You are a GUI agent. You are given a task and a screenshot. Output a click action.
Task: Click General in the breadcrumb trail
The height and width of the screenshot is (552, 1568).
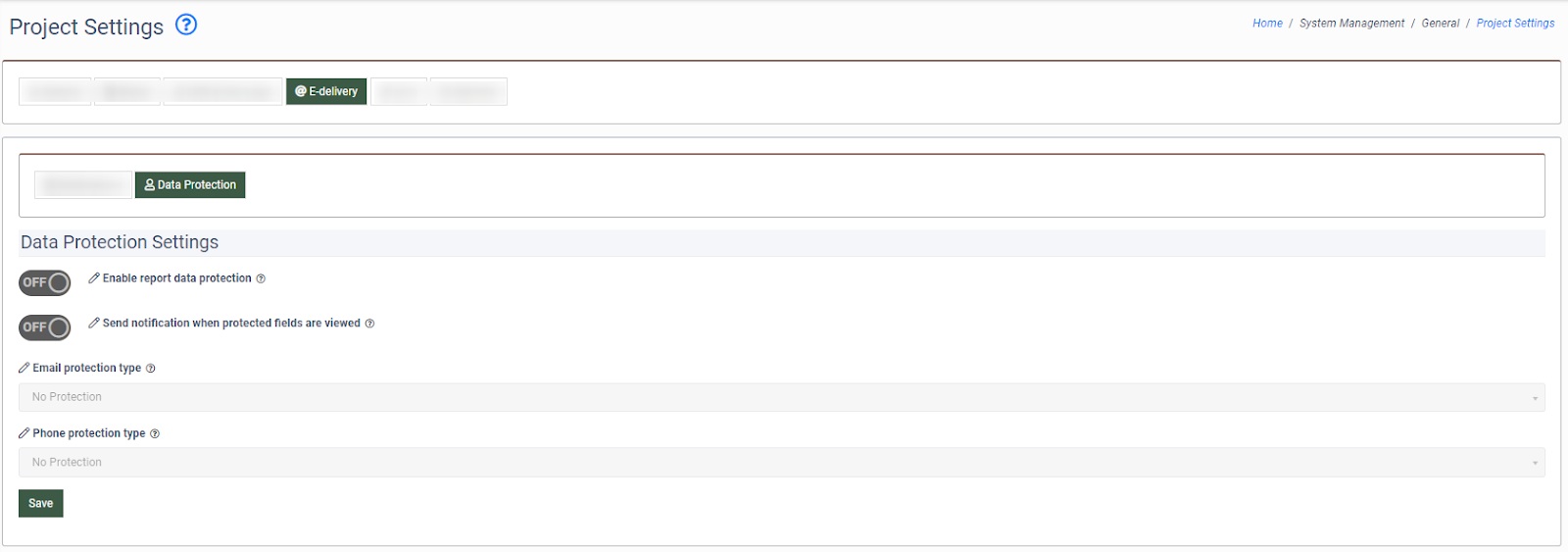click(1441, 24)
